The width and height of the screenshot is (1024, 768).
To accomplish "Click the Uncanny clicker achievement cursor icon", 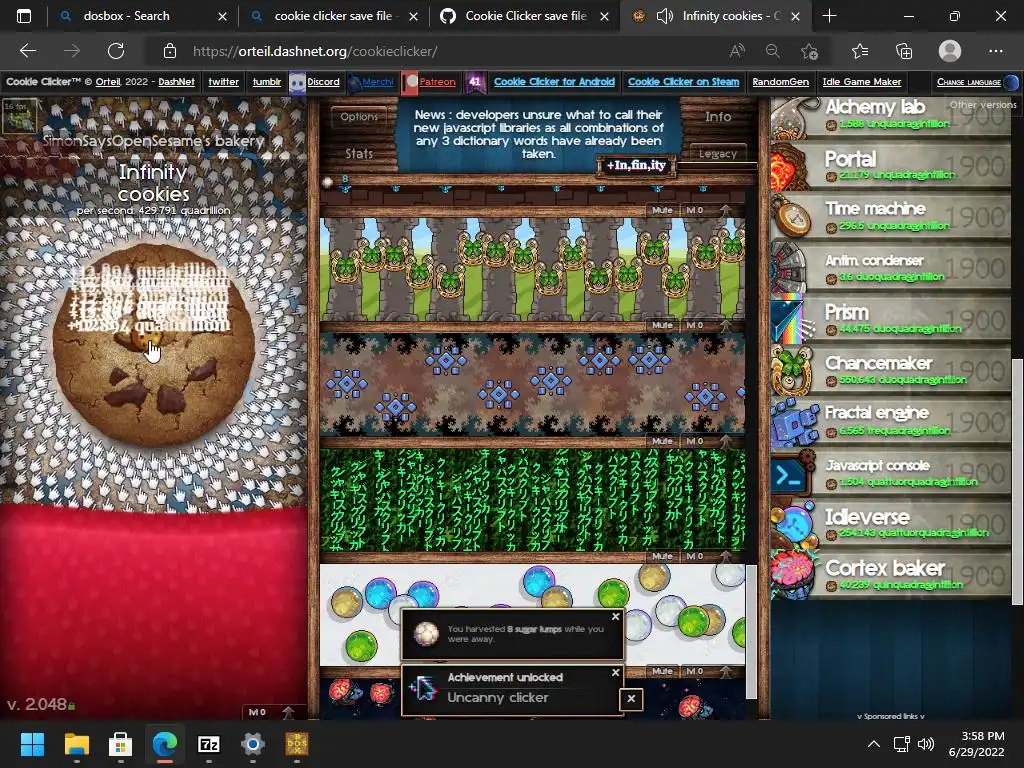I will (x=423, y=689).
